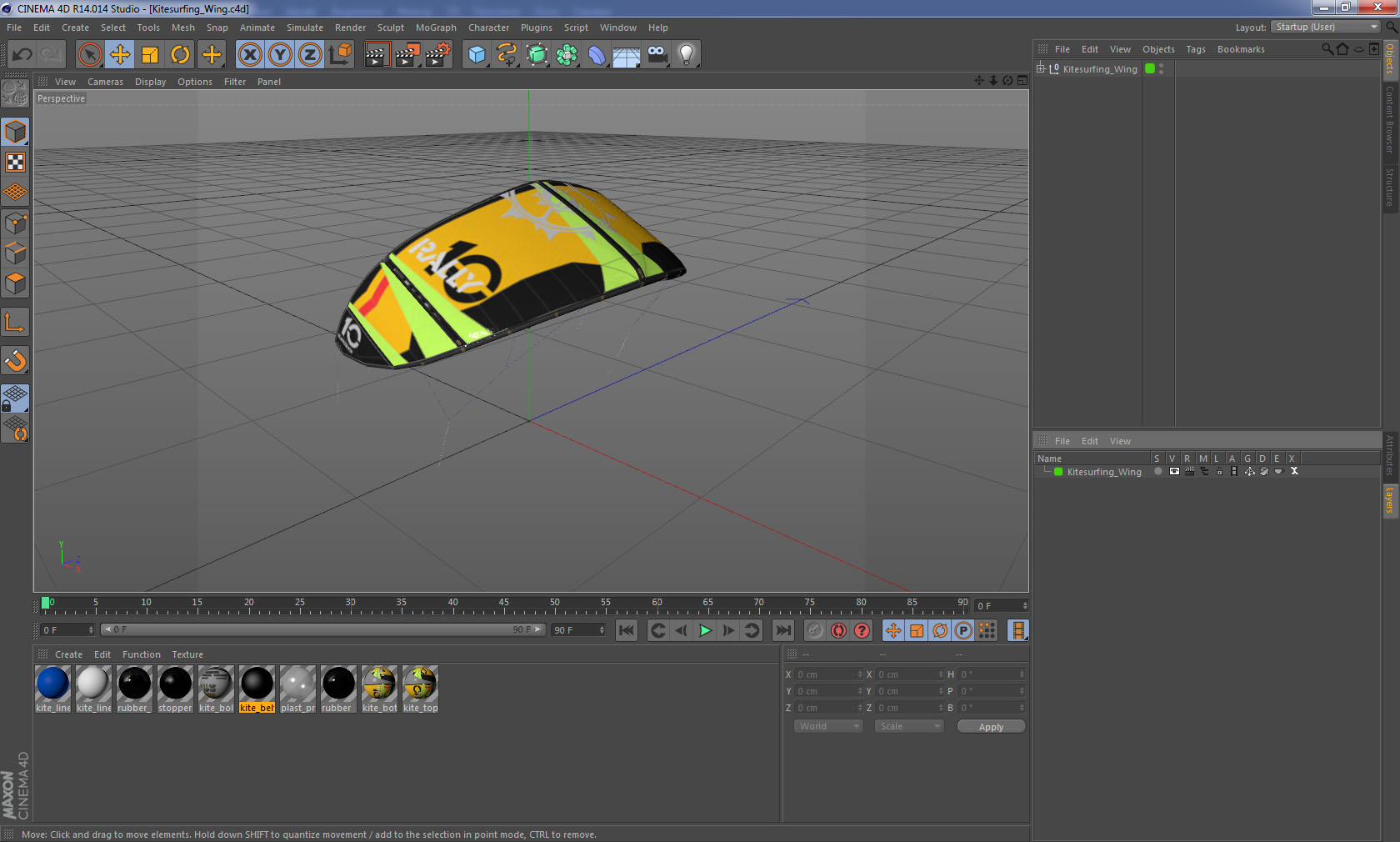Toggle Enable Snap magnet icon

[x=15, y=360]
